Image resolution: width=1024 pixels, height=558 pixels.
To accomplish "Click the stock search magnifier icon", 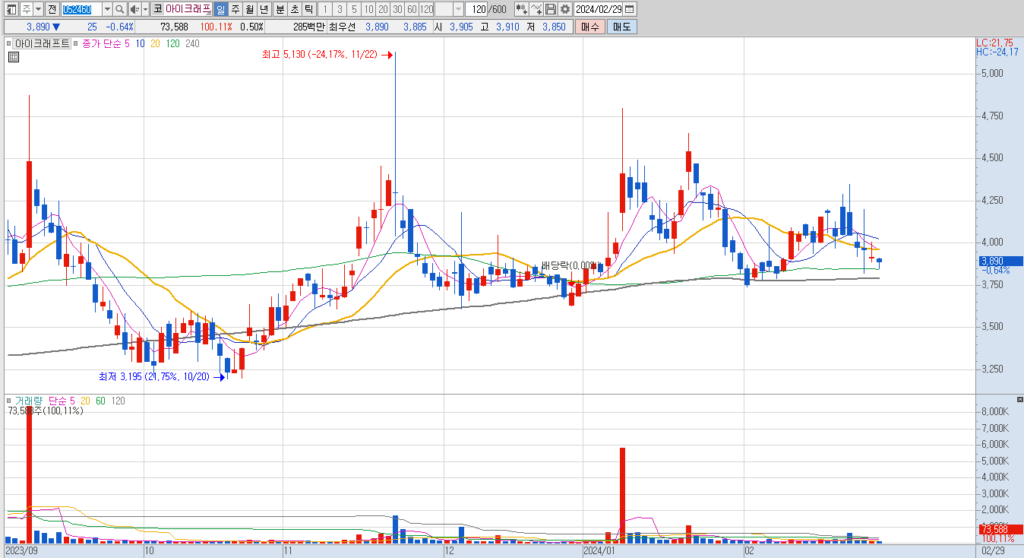I will [120, 9].
